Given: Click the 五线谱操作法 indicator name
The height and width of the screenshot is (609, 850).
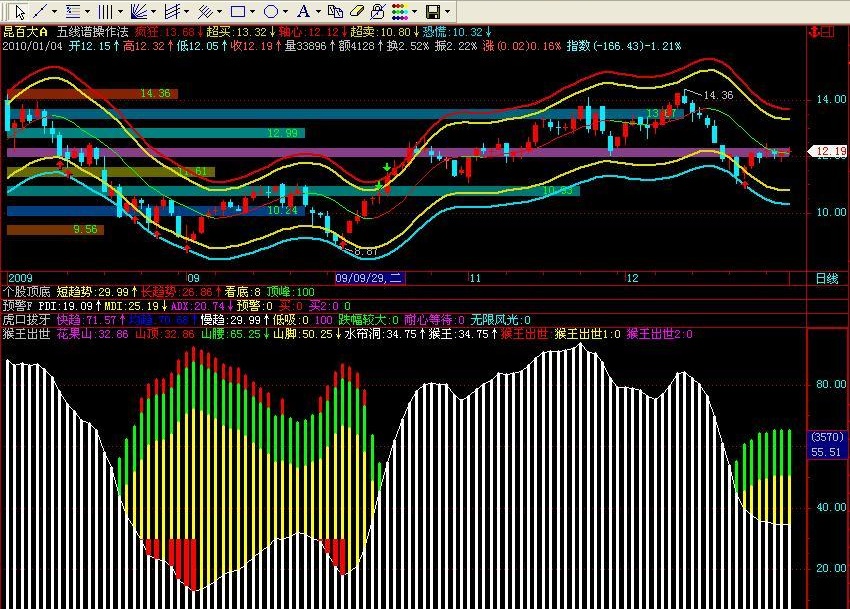Looking at the screenshot, I should [x=93, y=32].
